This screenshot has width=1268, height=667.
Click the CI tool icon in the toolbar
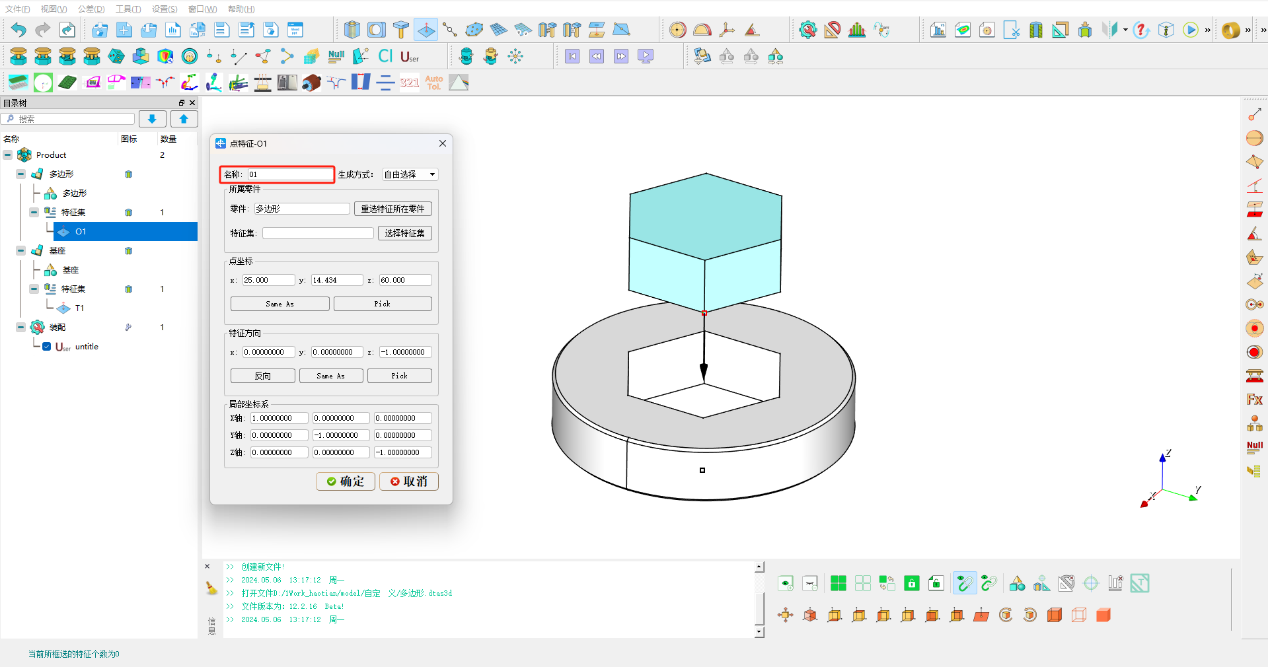click(x=386, y=56)
